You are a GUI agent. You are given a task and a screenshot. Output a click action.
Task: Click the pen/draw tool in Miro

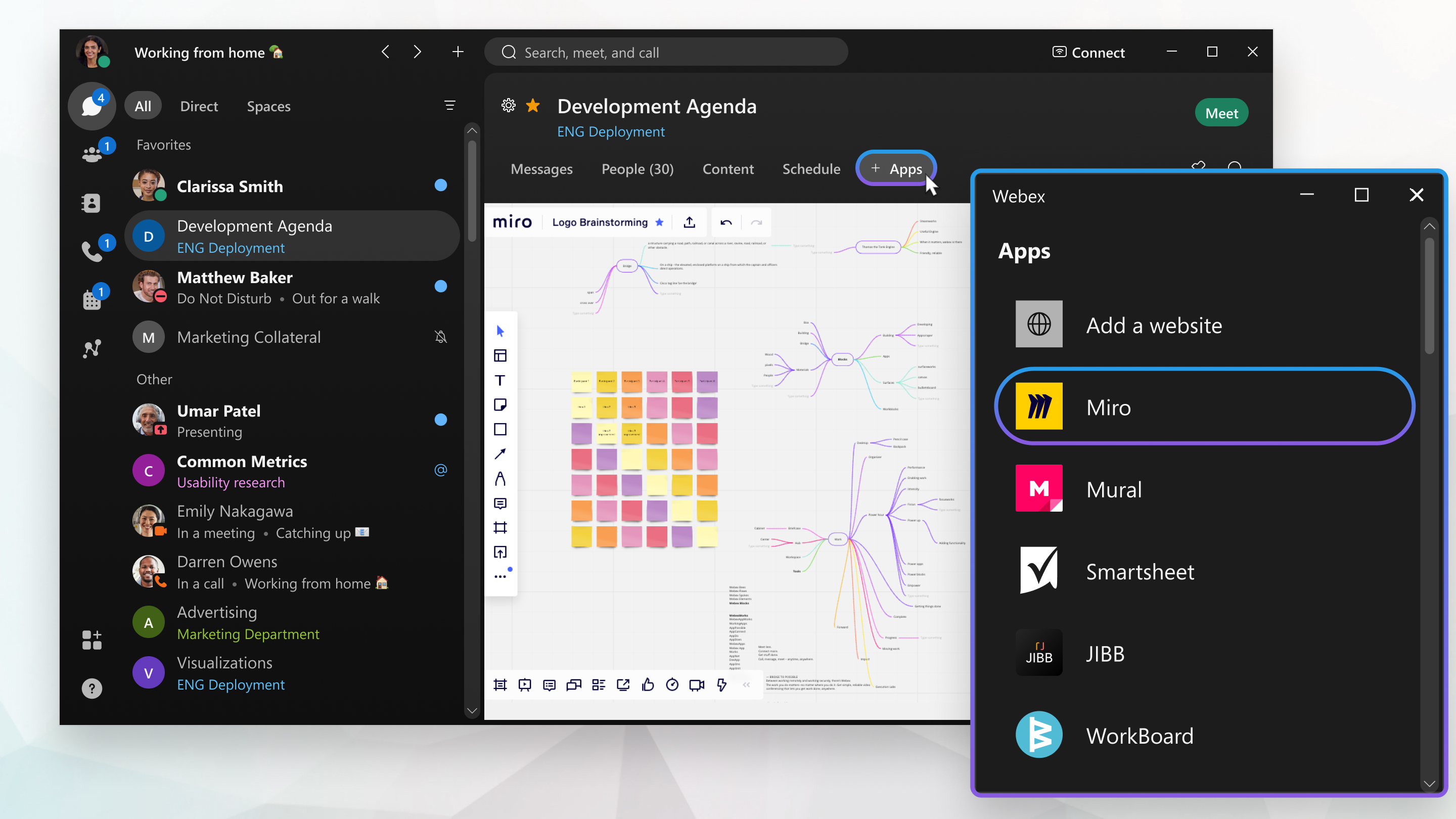[x=501, y=478]
